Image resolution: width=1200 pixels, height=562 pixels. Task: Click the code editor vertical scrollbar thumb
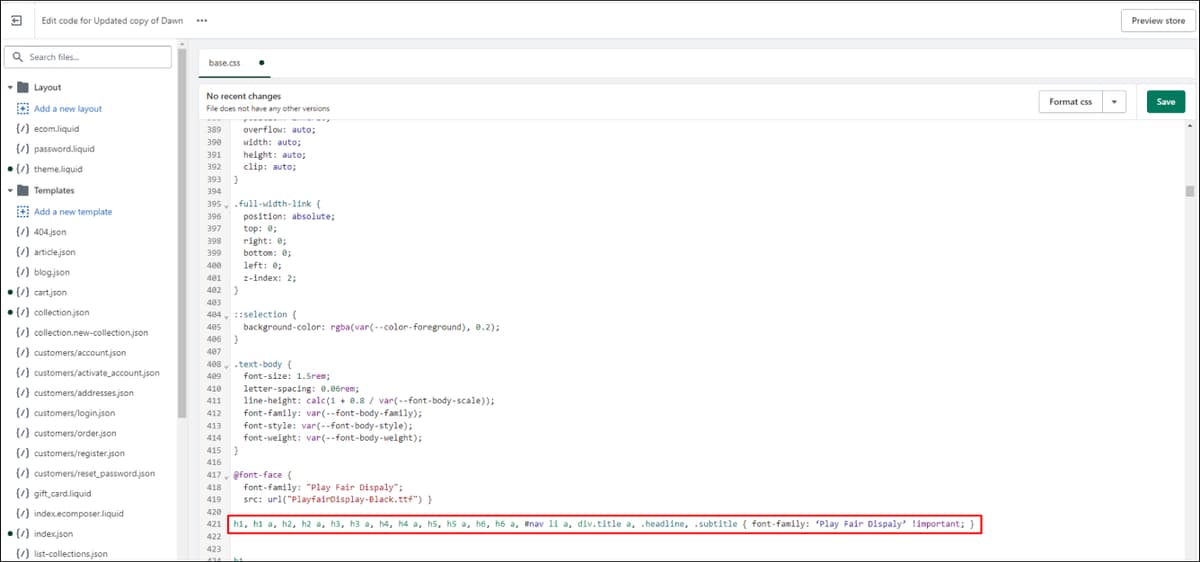1189,192
